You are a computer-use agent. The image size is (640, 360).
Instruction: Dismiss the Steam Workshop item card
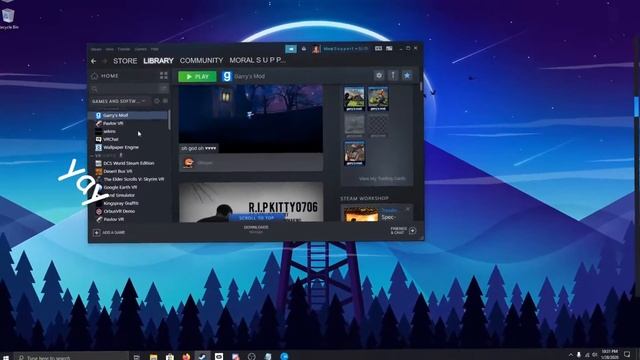(x=407, y=209)
